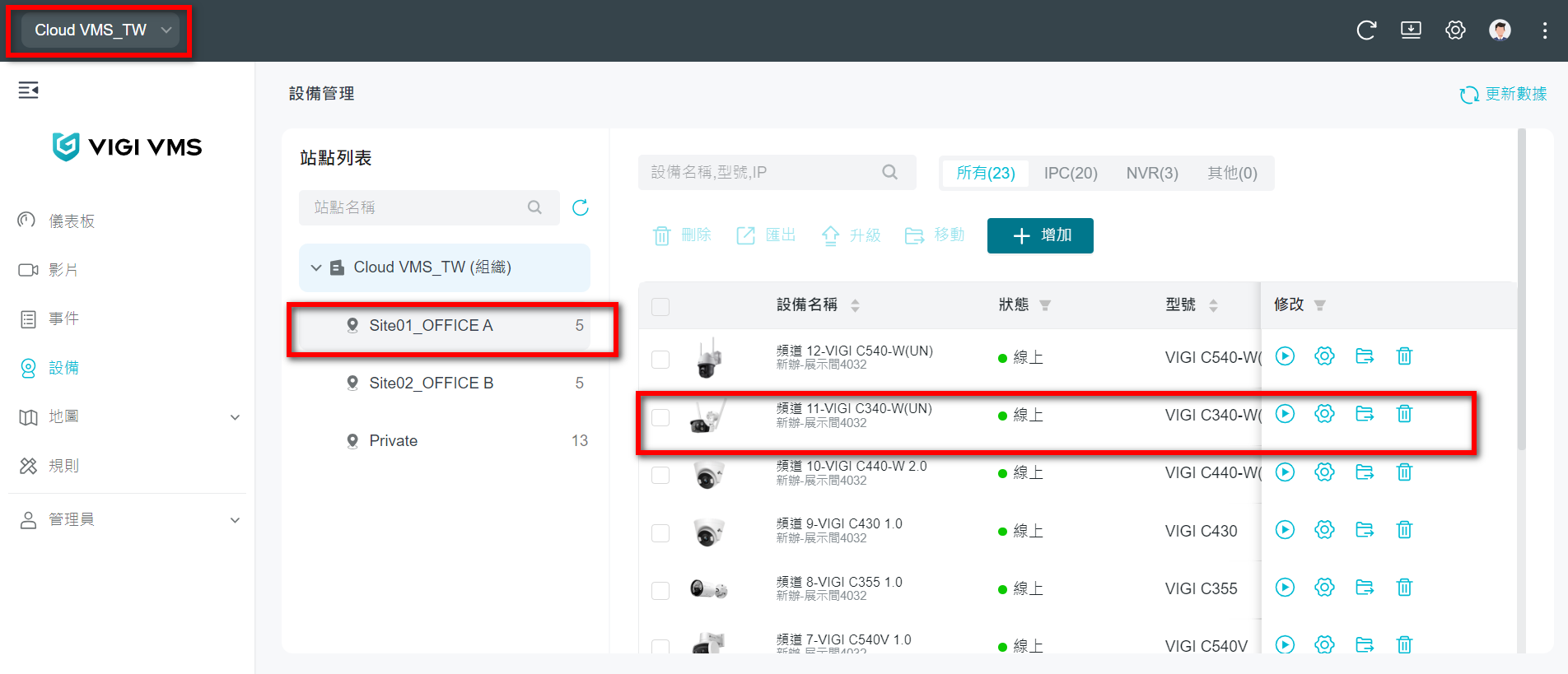Image resolution: width=1568 pixels, height=674 pixels.
Task: Delete the VIGI C355 device
Action: (x=1404, y=587)
